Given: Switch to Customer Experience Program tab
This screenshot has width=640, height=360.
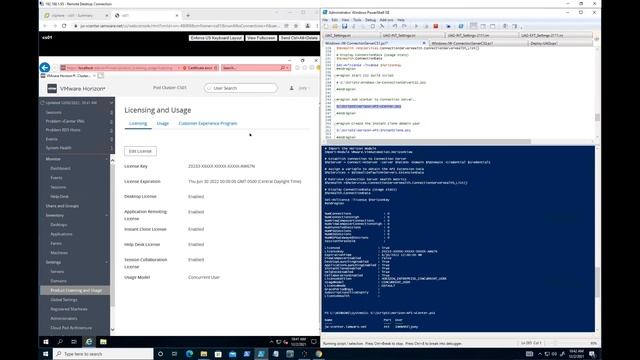Looking at the screenshot, I should pyautogui.click(x=208, y=123).
